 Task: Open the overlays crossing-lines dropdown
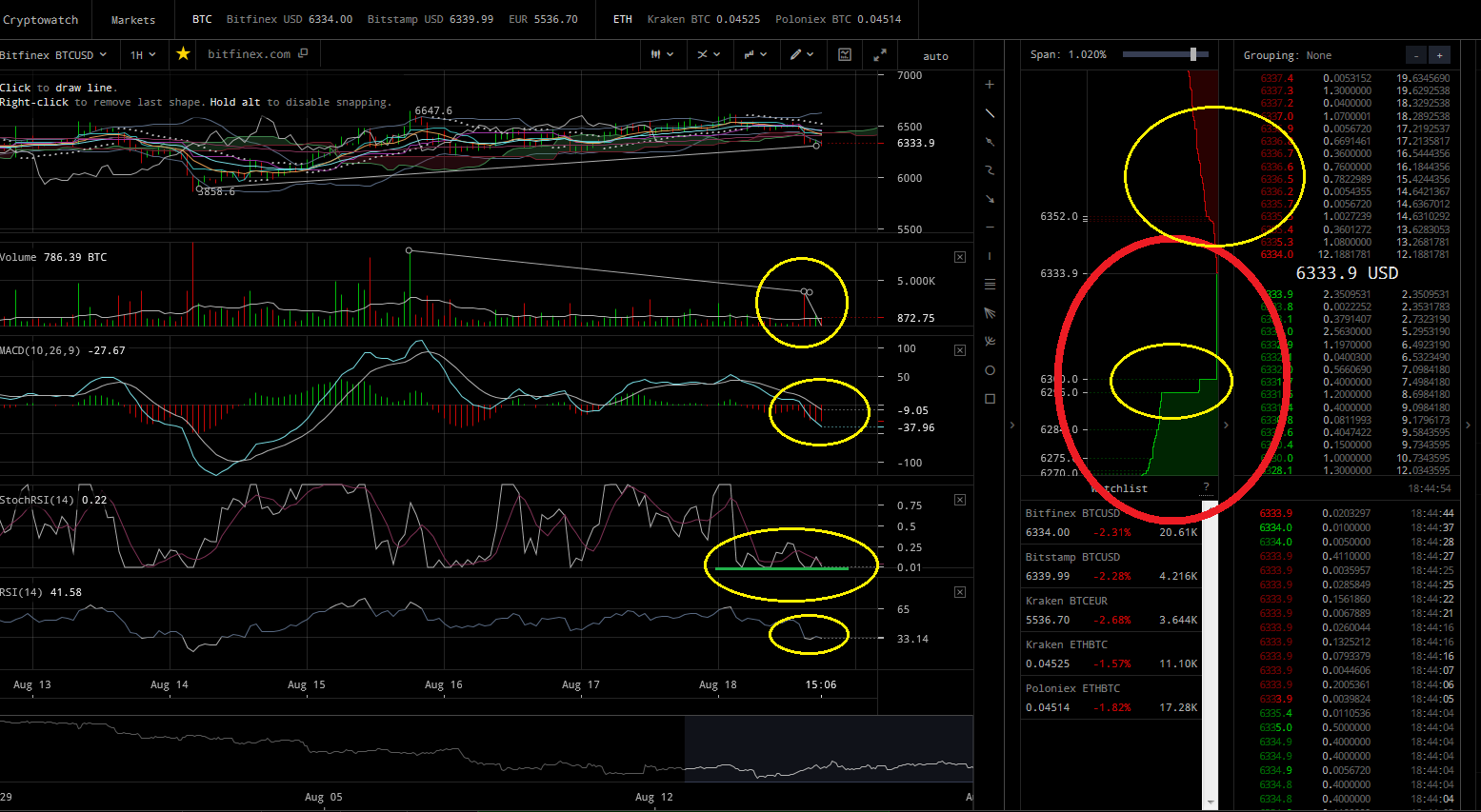click(x=708, y=54)
